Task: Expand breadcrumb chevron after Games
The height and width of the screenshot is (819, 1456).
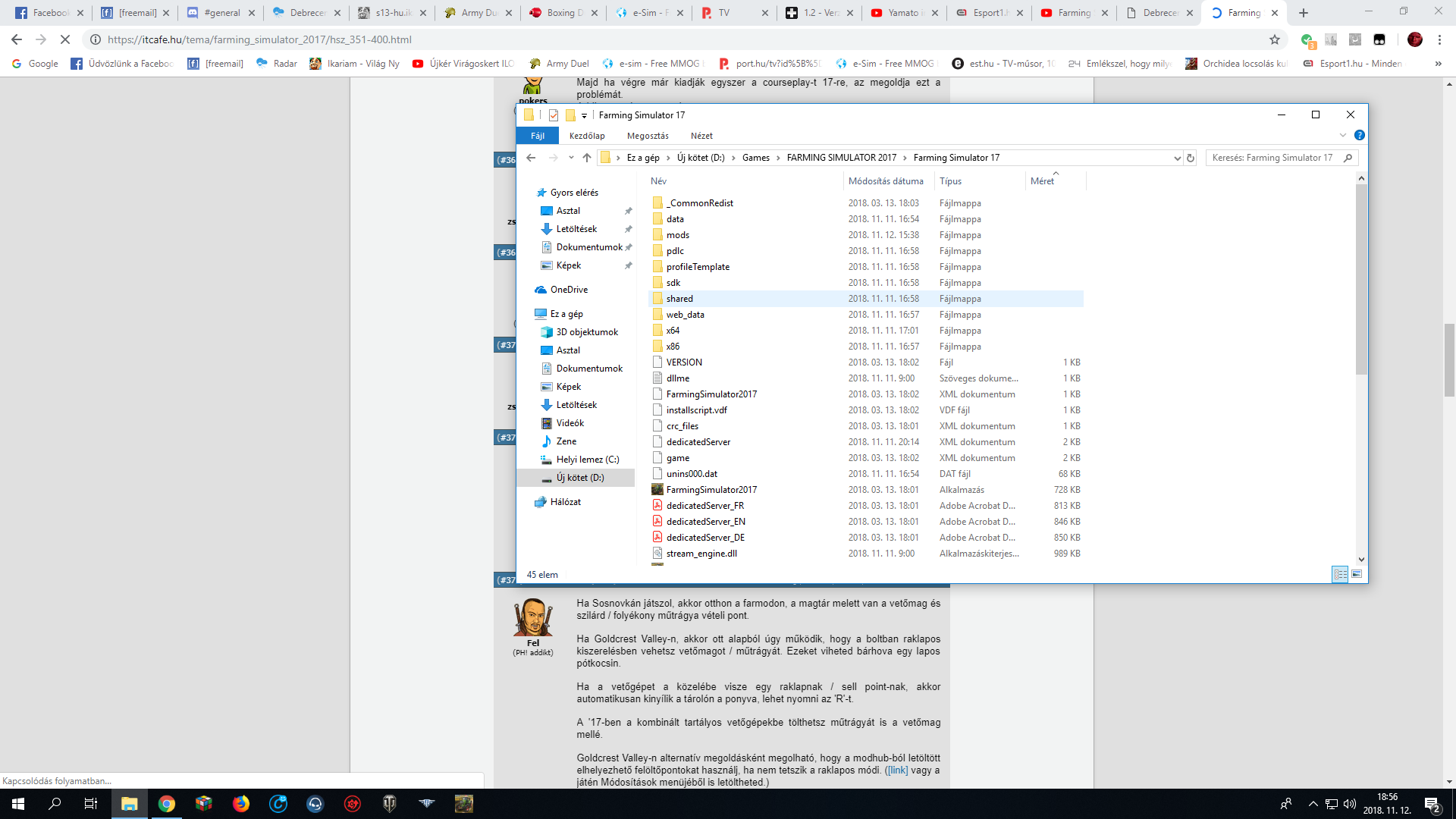Action: click(x=778, y=158)
